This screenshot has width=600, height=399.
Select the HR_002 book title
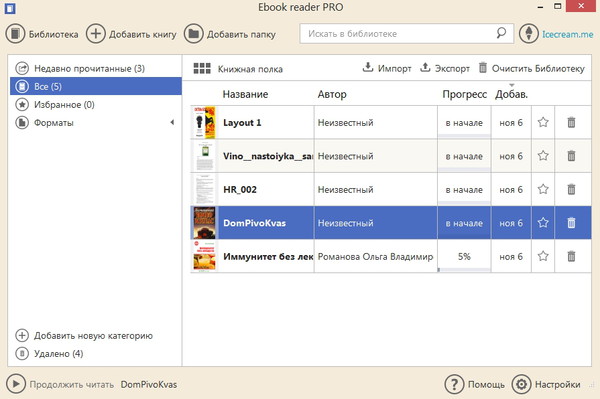[x=240, y=190]
